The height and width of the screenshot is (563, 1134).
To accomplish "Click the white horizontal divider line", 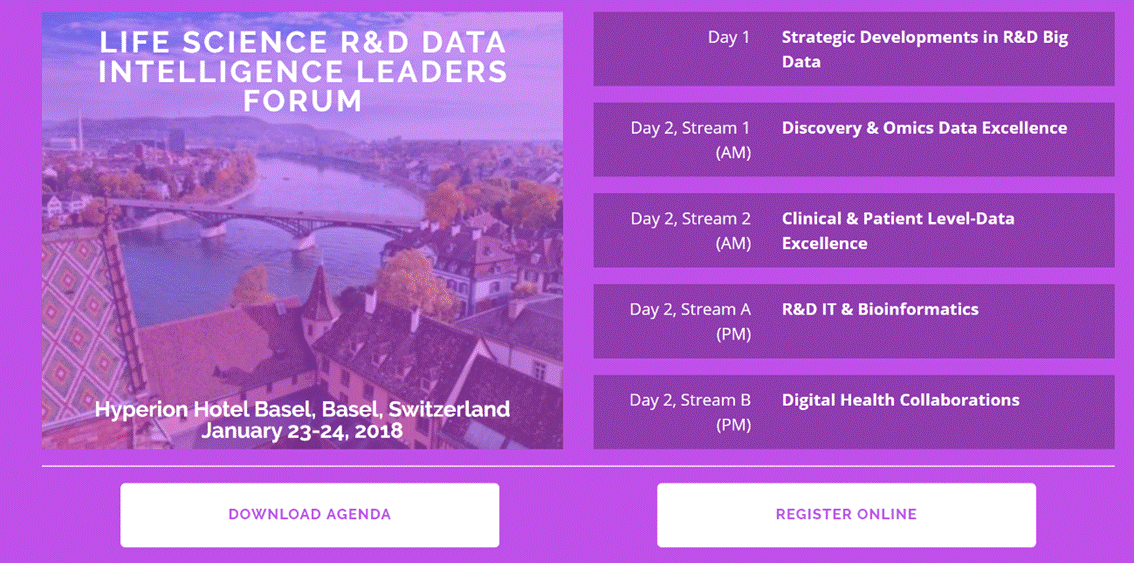I will click(x=578, y=466).
